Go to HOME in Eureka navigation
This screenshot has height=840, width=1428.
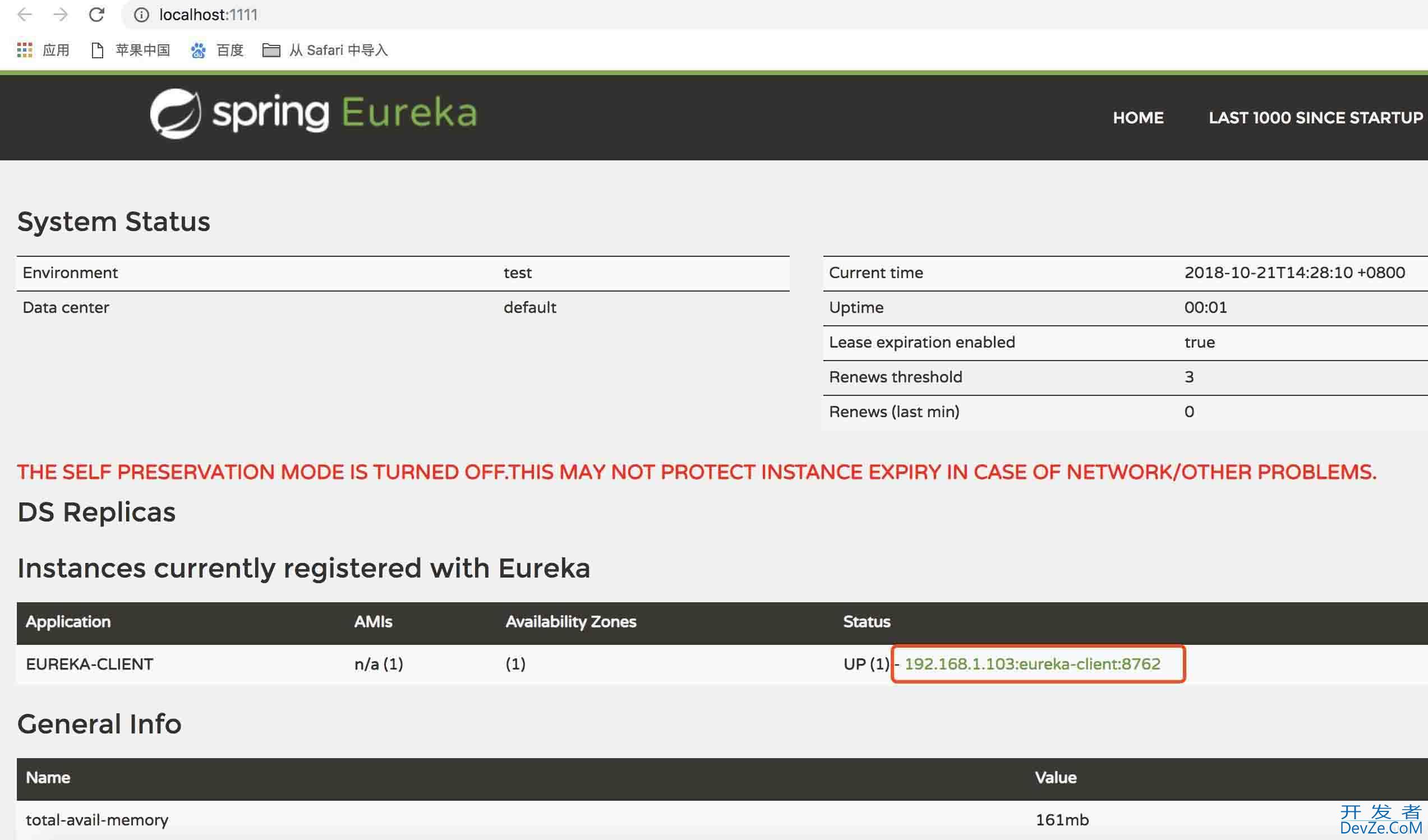pos(1138,118)
